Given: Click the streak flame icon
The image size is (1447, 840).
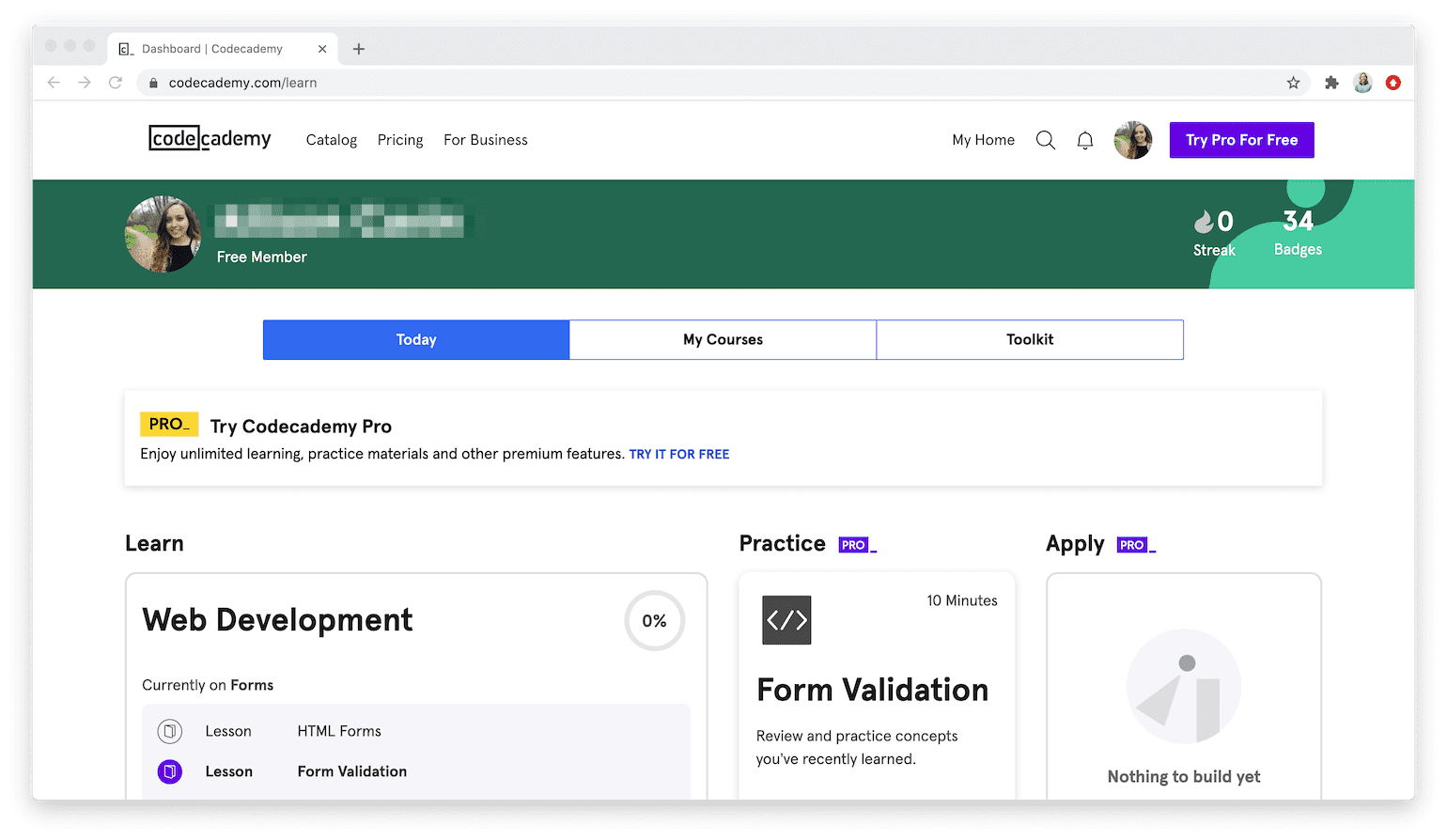Looking at the screenshot, I should coord(1204,224).
